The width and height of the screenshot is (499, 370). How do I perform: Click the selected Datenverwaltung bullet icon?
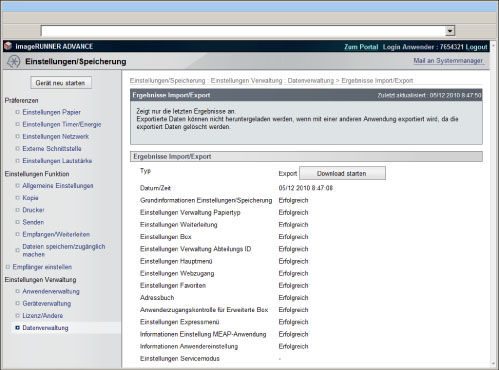click(18, 328)
